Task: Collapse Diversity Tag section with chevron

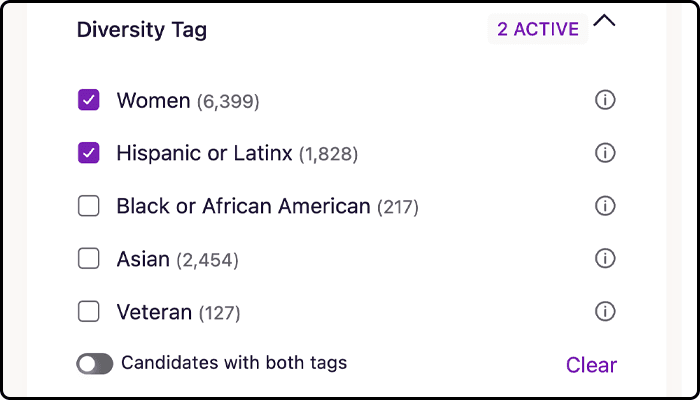Action: click(604, 22)
